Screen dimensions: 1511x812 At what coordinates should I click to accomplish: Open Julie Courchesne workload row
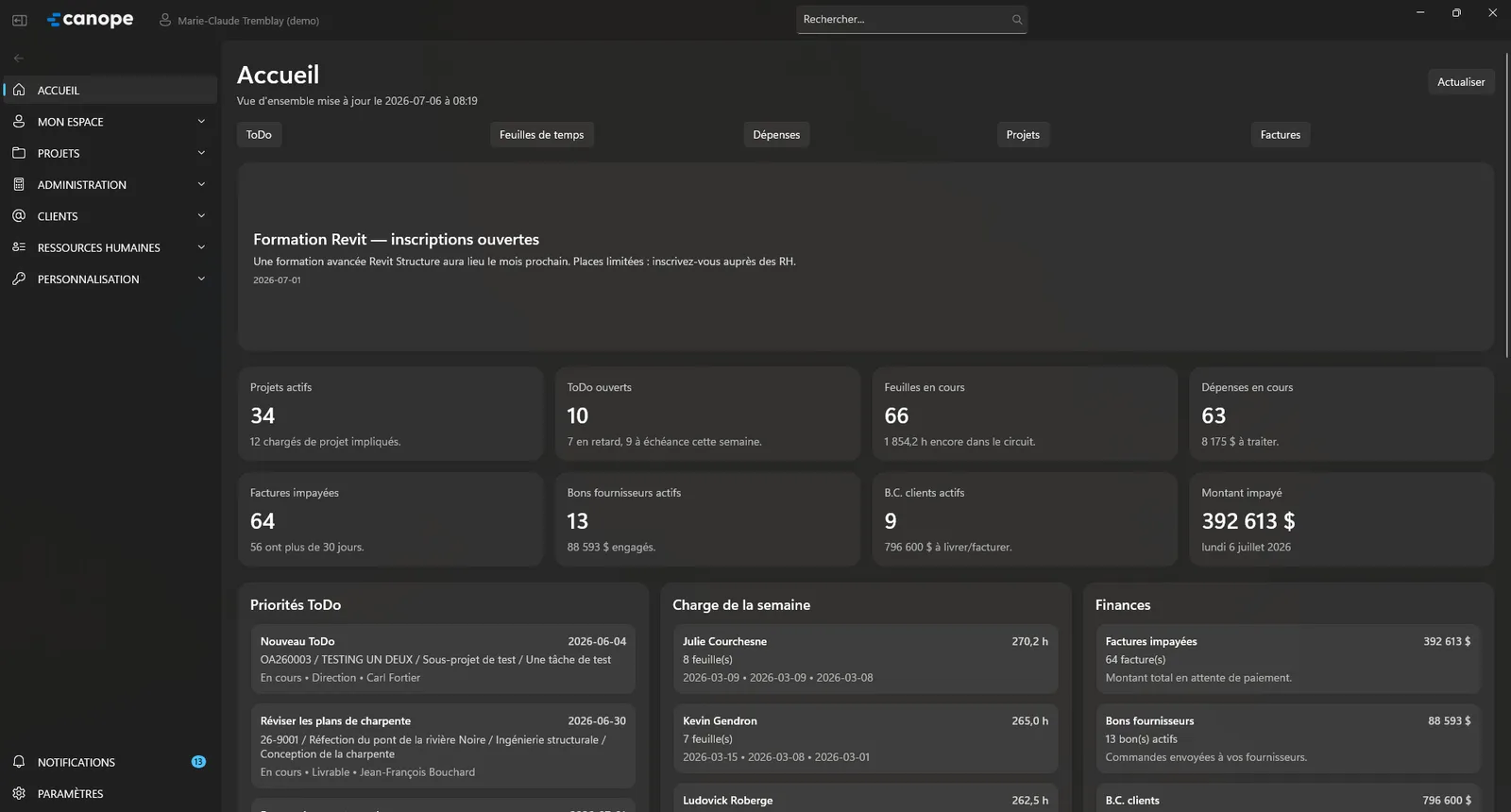coord(865,659)
